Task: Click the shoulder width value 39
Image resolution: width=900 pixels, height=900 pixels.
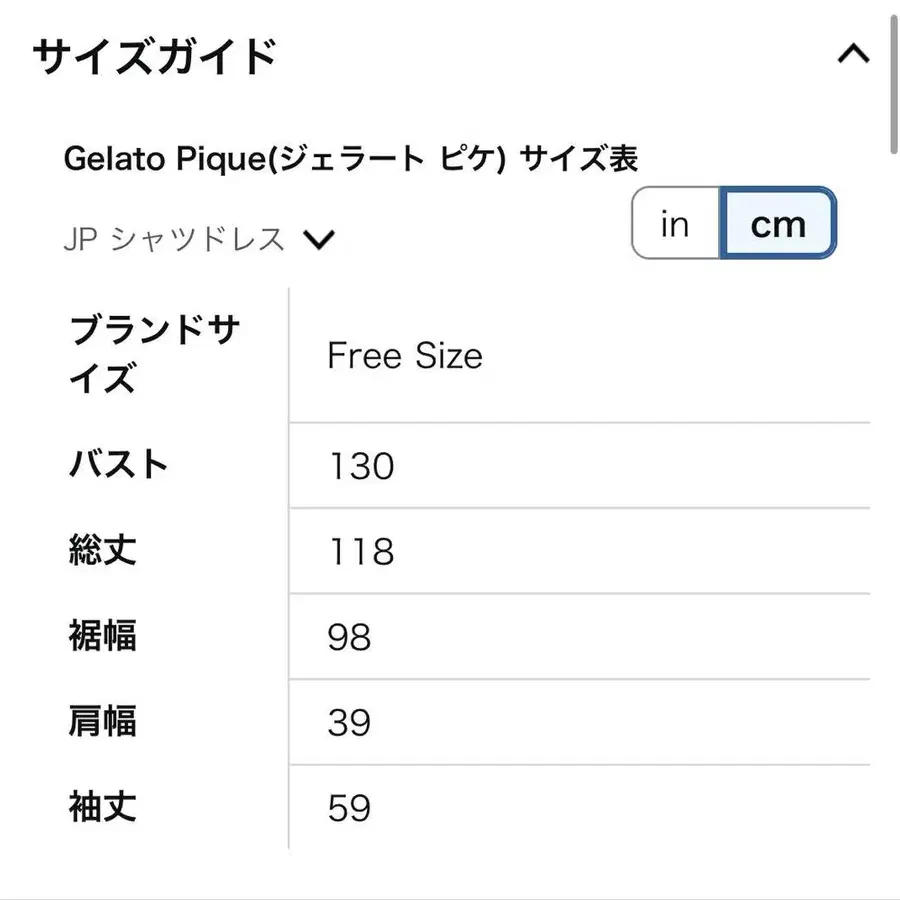Action: pos(349,723)
